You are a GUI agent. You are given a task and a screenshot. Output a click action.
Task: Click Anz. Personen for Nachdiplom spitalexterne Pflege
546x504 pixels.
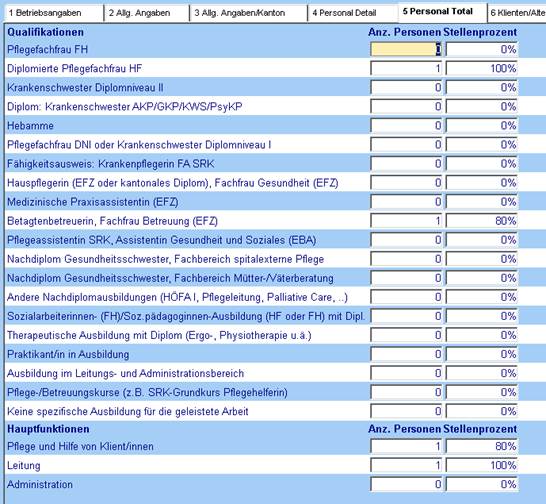click(406, 259)
